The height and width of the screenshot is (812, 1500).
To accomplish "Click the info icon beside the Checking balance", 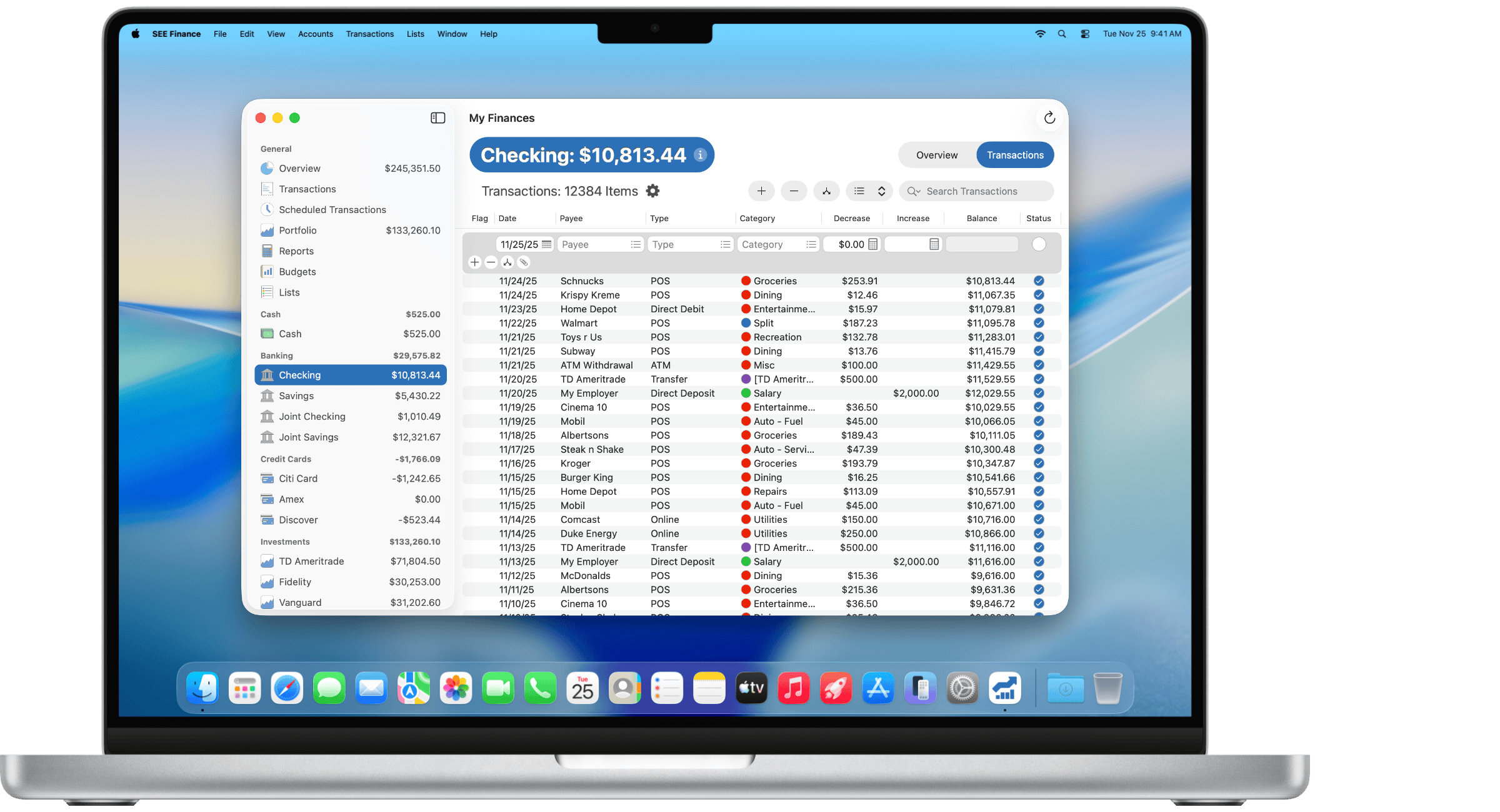I will [701, 155].
